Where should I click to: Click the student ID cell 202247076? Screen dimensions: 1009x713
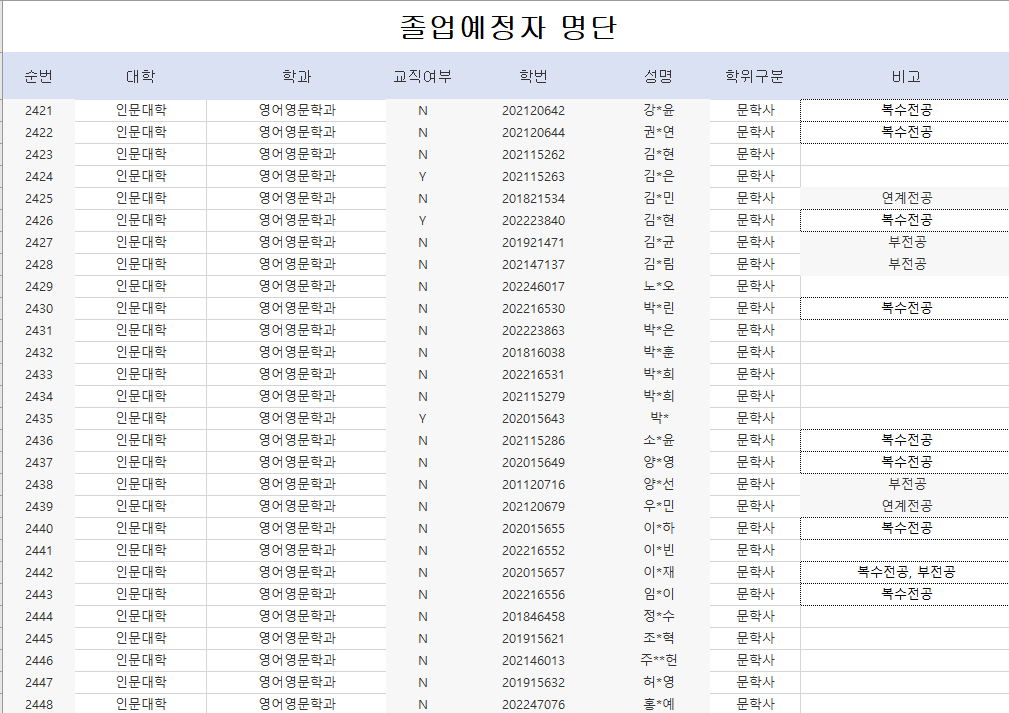pyautogui.click(x=533, y=705)
